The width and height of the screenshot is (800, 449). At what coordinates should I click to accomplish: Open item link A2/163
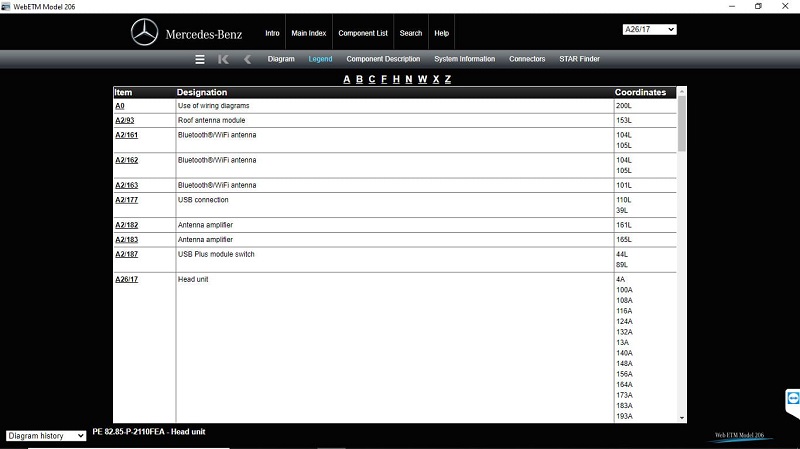pos(127,185)
